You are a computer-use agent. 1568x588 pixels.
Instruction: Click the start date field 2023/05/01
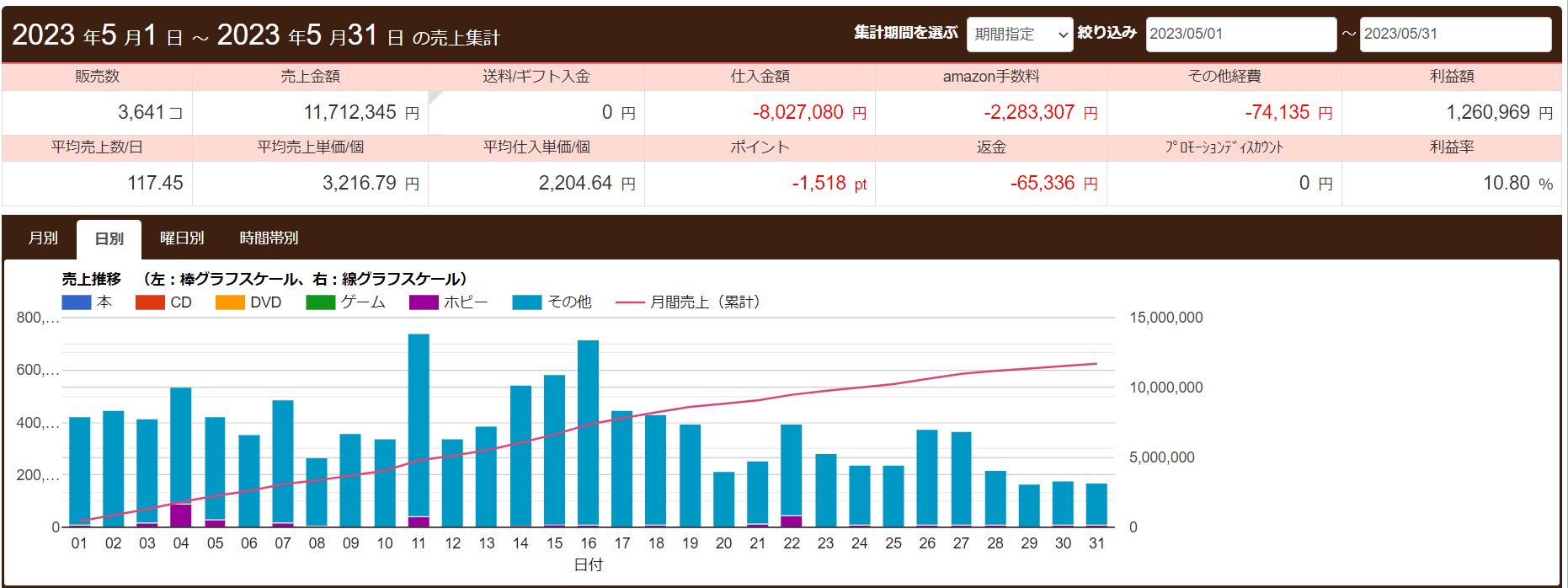pyautogui.click(x=1240, y=35)
